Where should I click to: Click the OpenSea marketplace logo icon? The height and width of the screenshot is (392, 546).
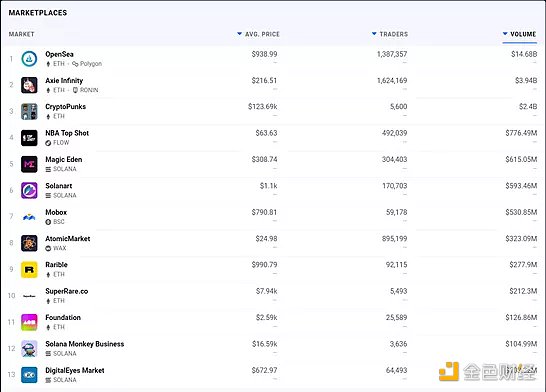29,59
